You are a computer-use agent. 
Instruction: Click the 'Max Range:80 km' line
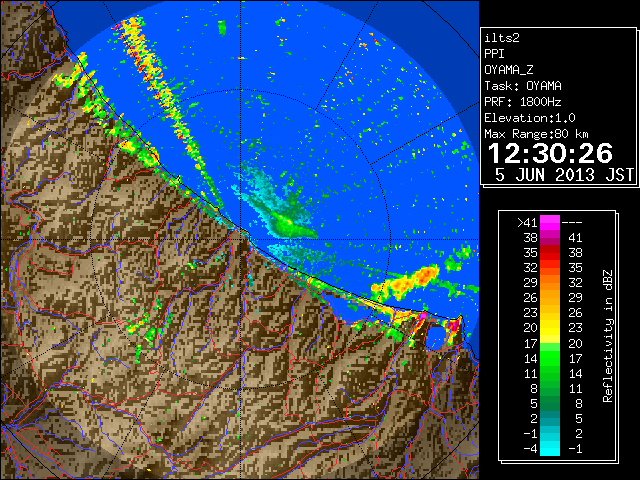click(536, 134)
